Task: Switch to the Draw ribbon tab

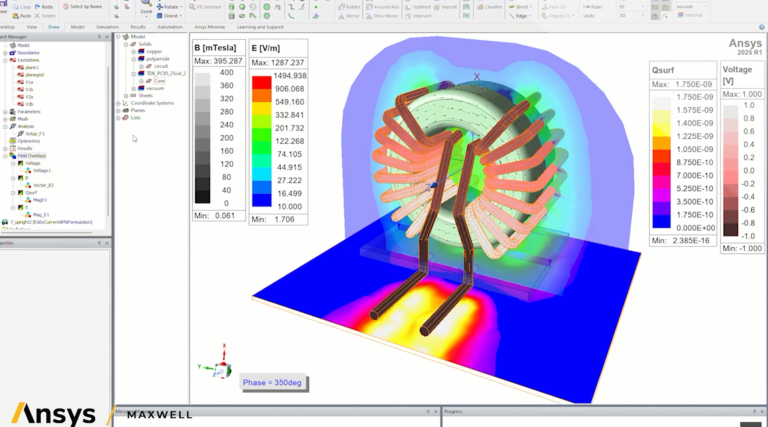Action: [54, 27]
